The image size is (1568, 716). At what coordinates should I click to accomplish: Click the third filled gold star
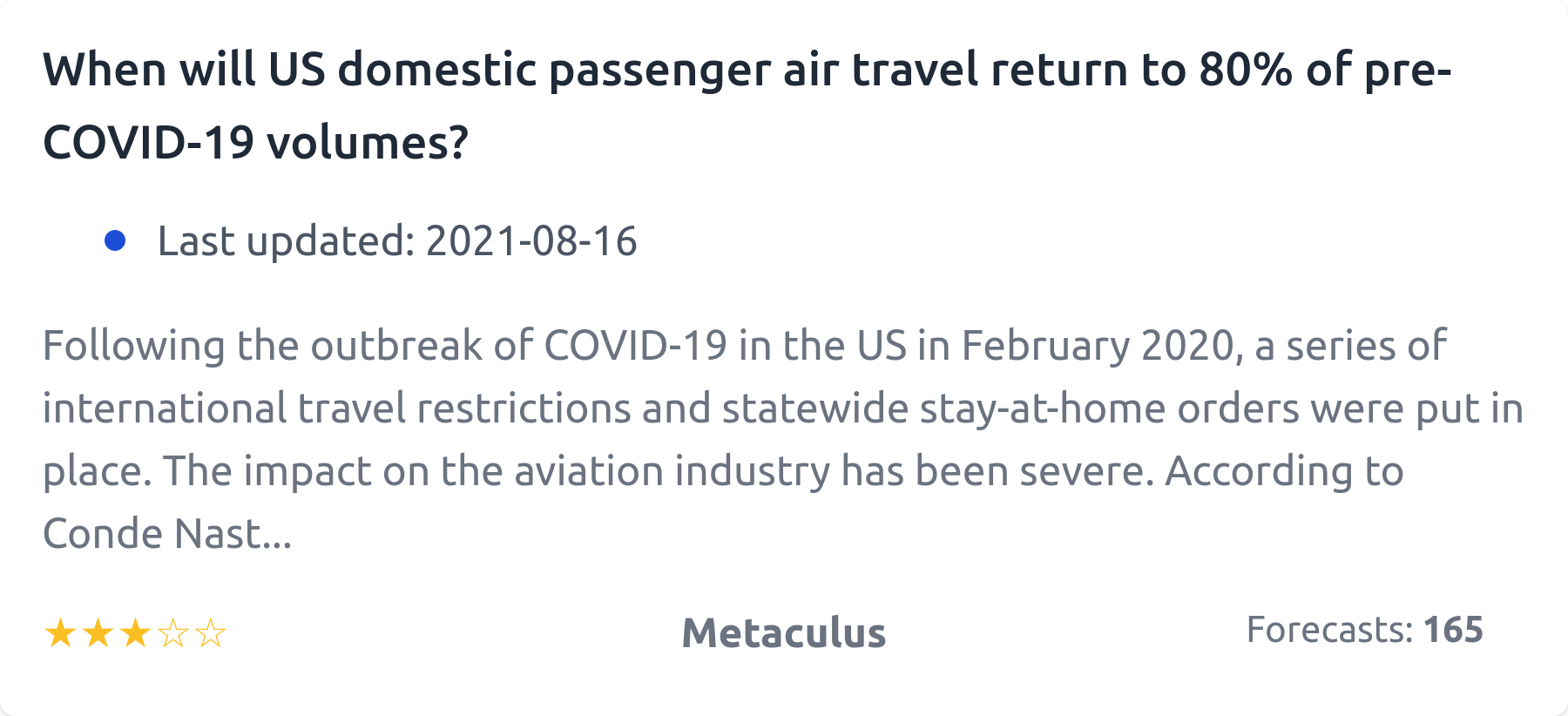135,633
